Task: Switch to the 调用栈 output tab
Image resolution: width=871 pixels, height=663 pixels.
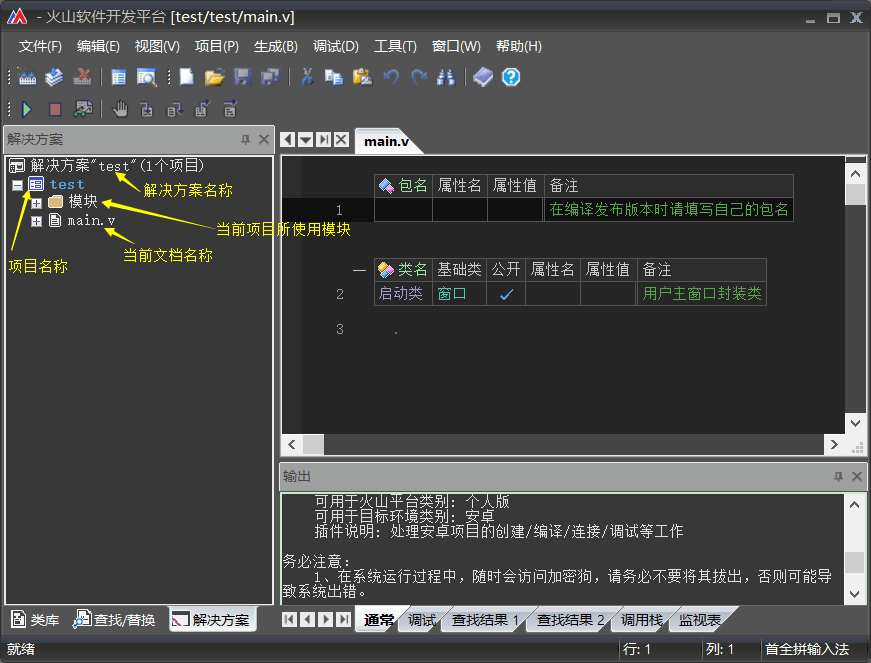Action: pos(641,620)
